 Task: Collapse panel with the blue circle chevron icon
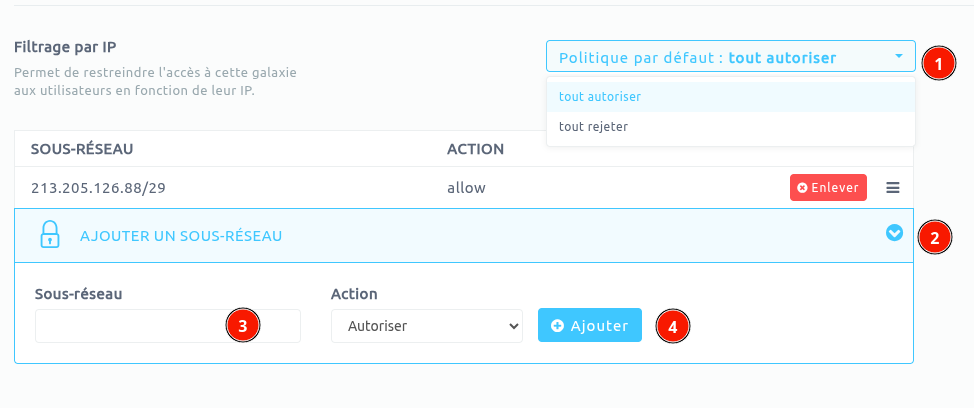click(x=894, y=233)
